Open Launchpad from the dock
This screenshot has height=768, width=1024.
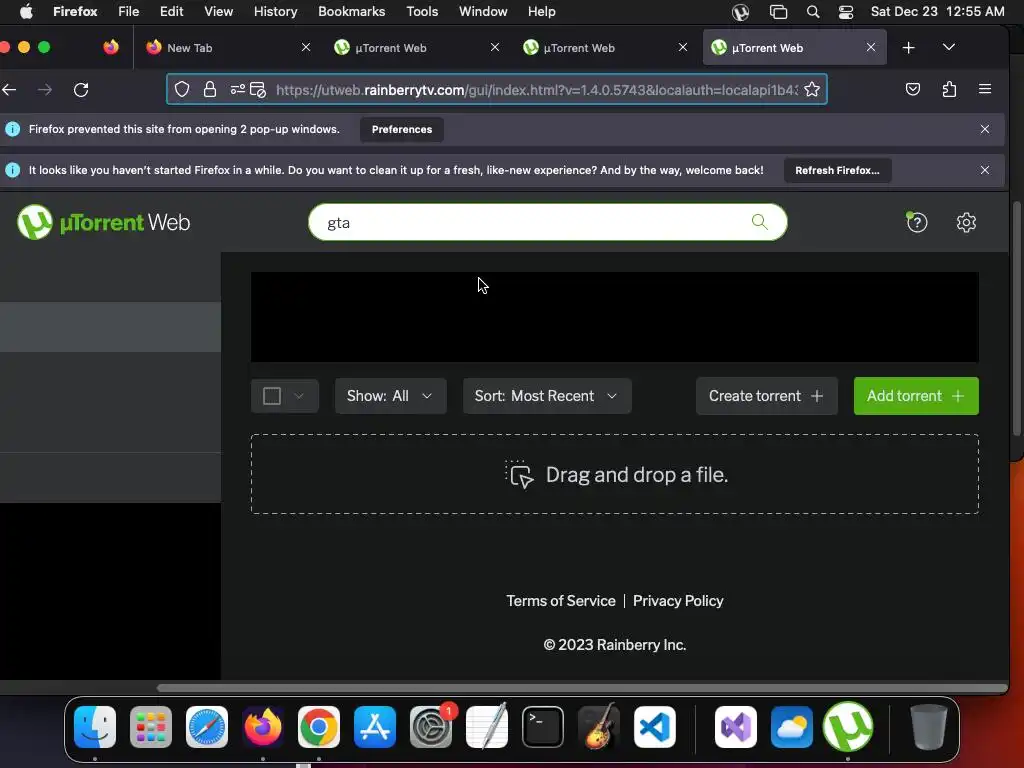[151, 727]
